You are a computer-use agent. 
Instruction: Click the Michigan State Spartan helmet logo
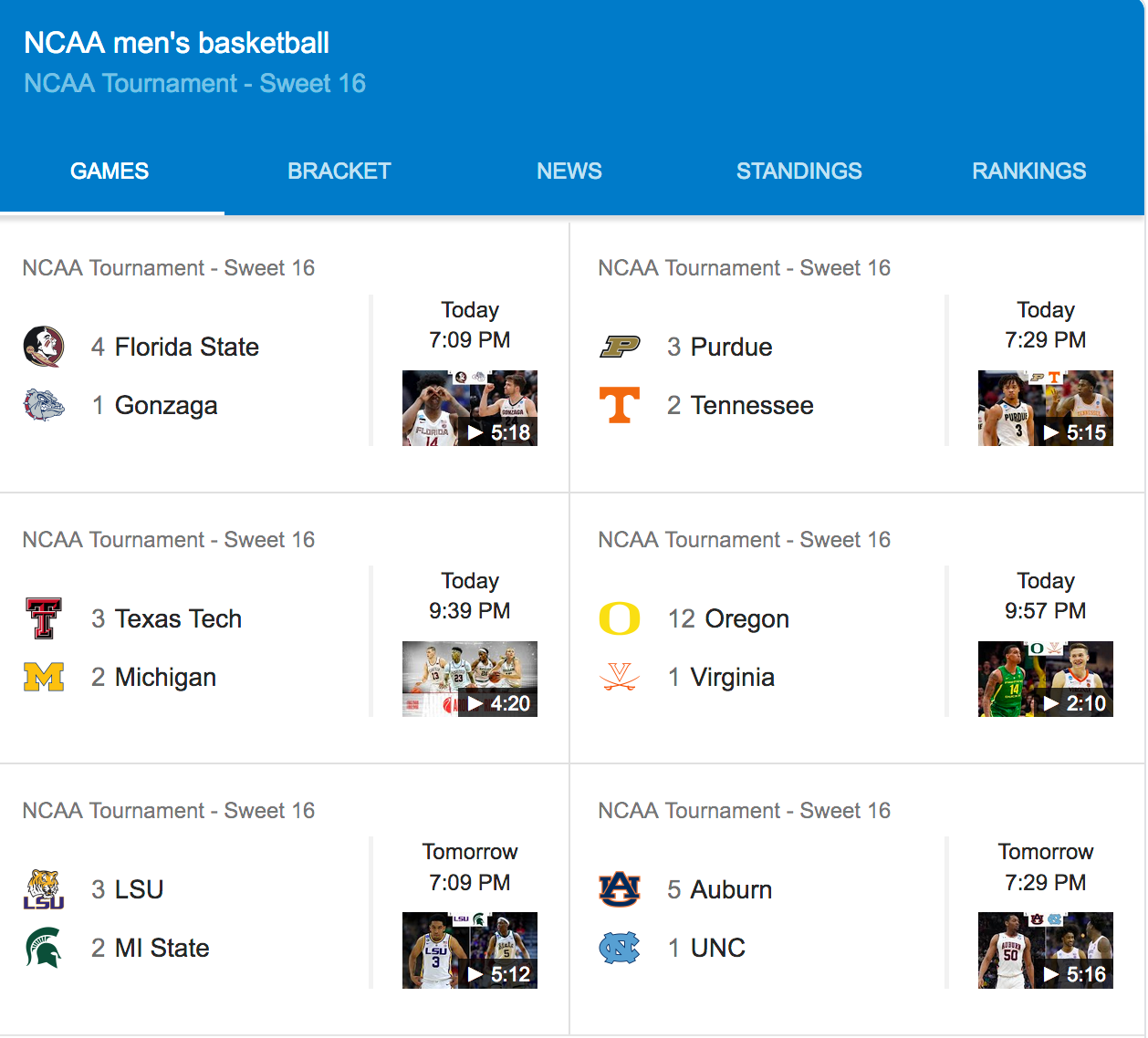click(44, 948)
